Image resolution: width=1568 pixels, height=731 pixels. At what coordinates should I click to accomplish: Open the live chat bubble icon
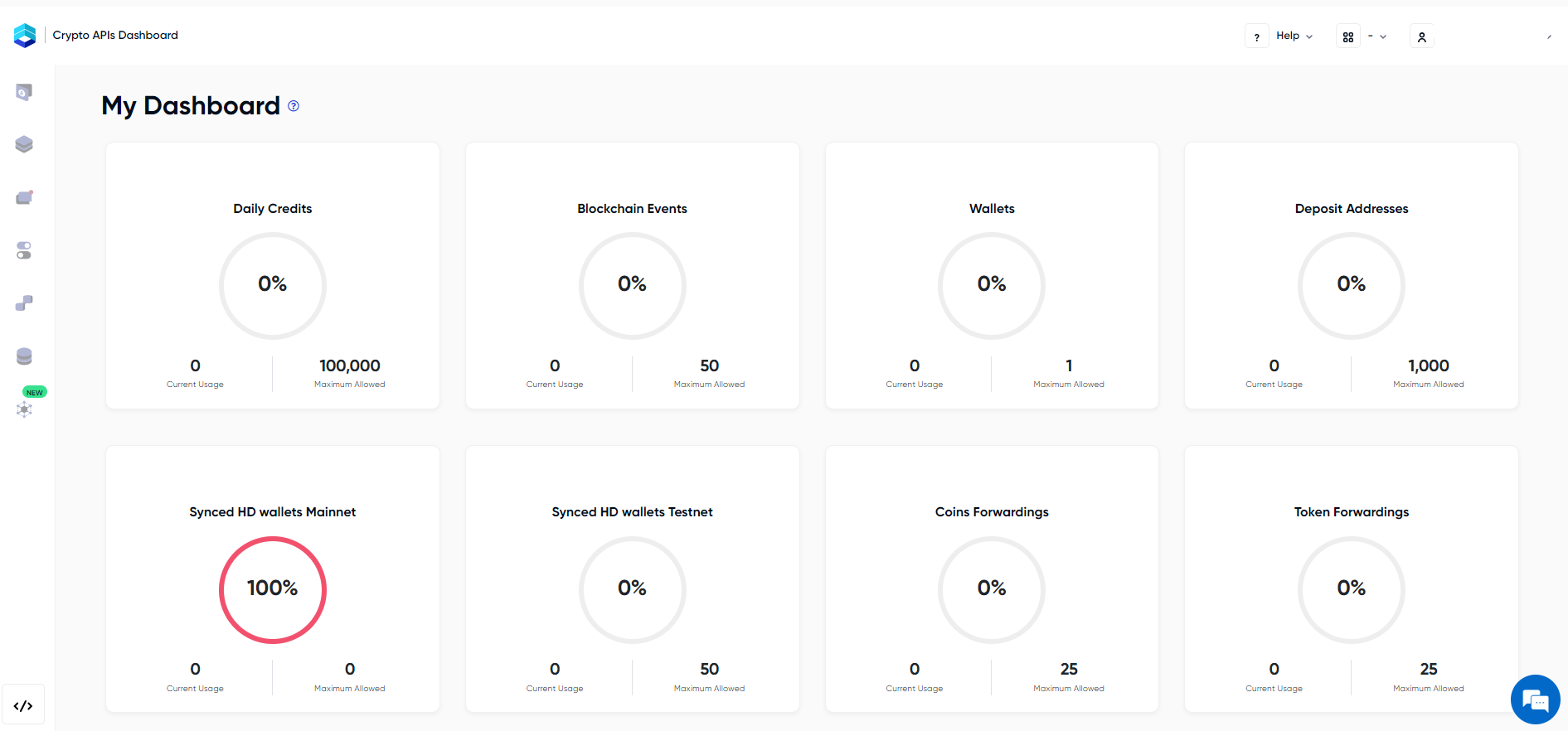[1536, 700]
